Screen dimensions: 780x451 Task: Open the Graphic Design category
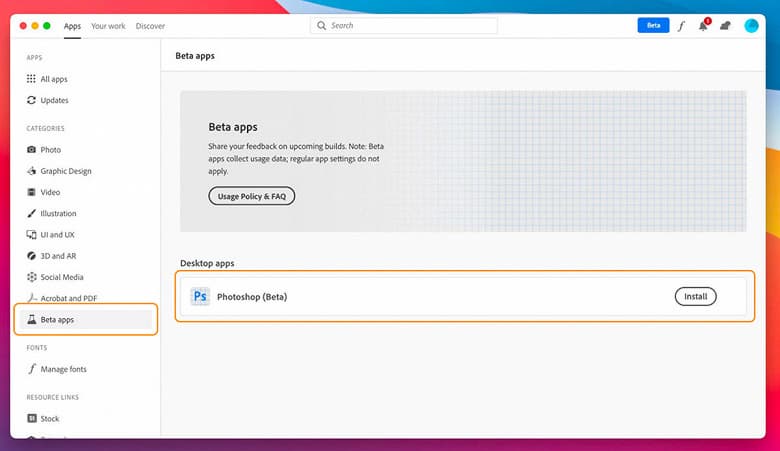[66, 171]
